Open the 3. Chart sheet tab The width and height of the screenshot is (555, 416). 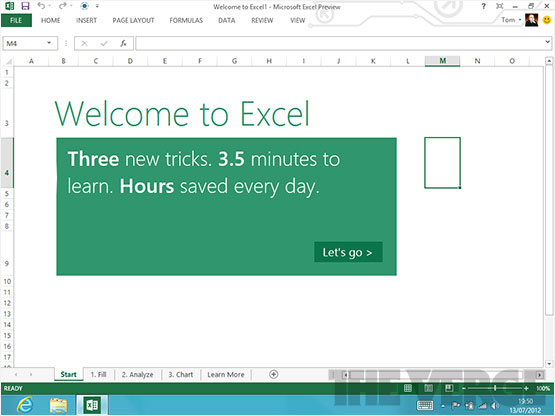(181, 375)
